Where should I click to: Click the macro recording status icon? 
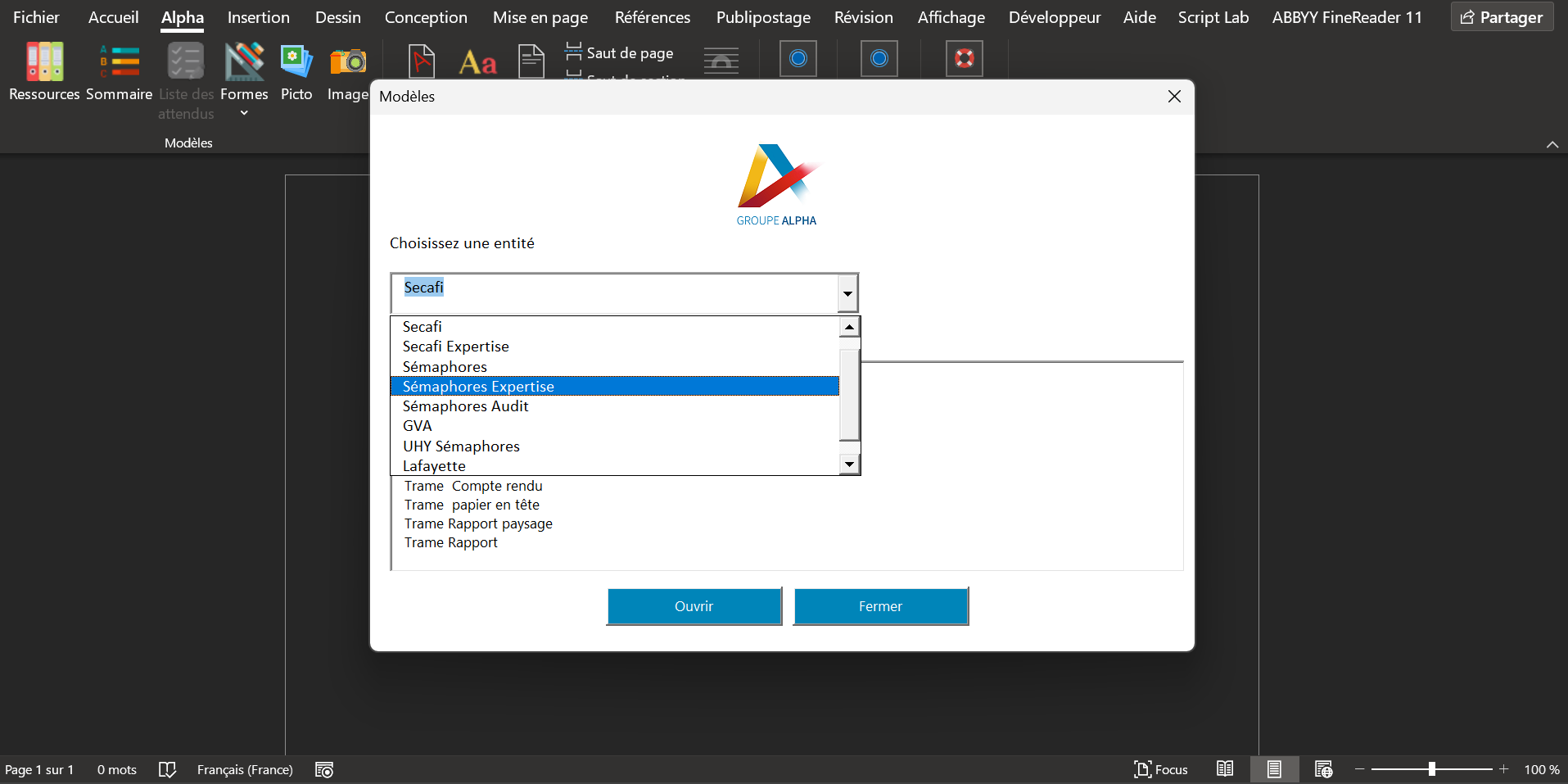coord(324,769)
